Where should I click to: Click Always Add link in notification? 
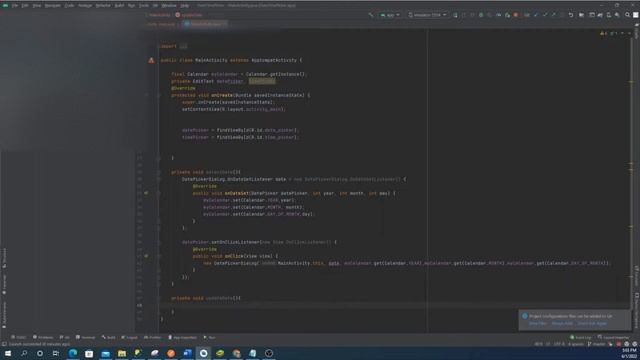coord(562,324)
